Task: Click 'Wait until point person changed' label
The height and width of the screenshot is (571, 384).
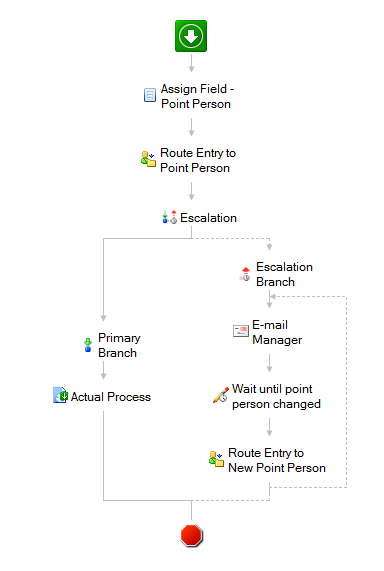Action: tap(276, 396)
